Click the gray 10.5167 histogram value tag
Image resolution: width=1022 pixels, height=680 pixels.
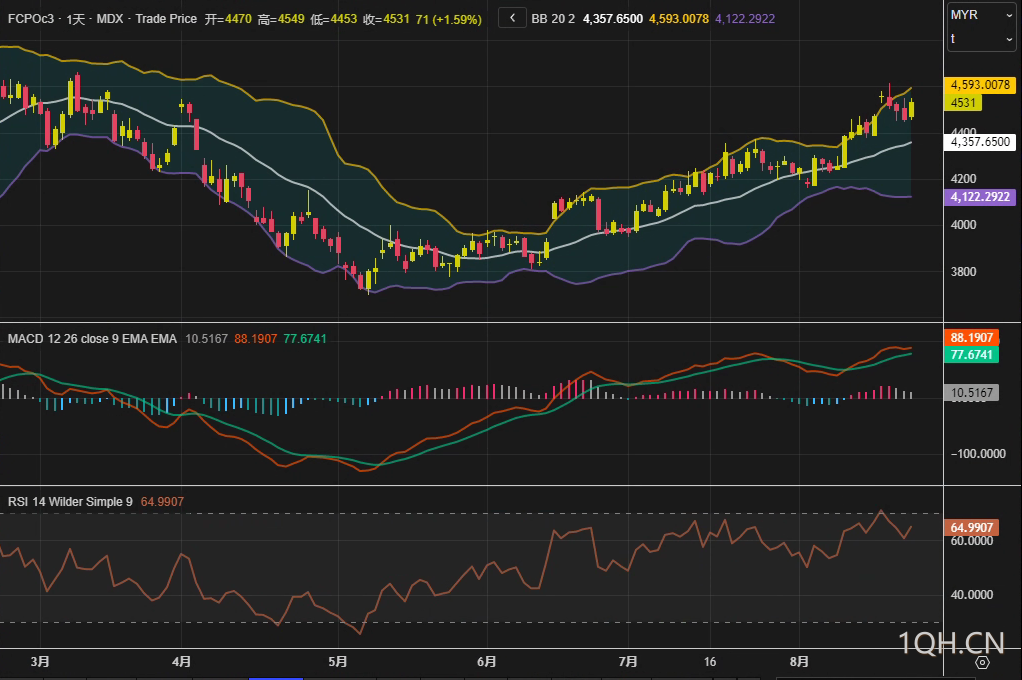coord(972,393)
